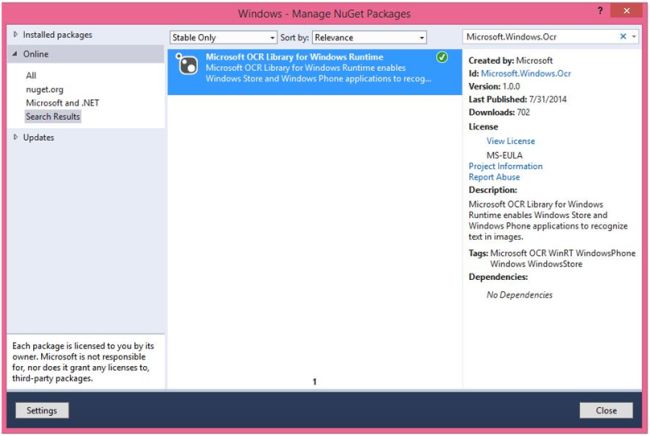This screenshot has width=650, height=436.
Task: Click the Downloads 702 text
Action: tap(499, 112)
